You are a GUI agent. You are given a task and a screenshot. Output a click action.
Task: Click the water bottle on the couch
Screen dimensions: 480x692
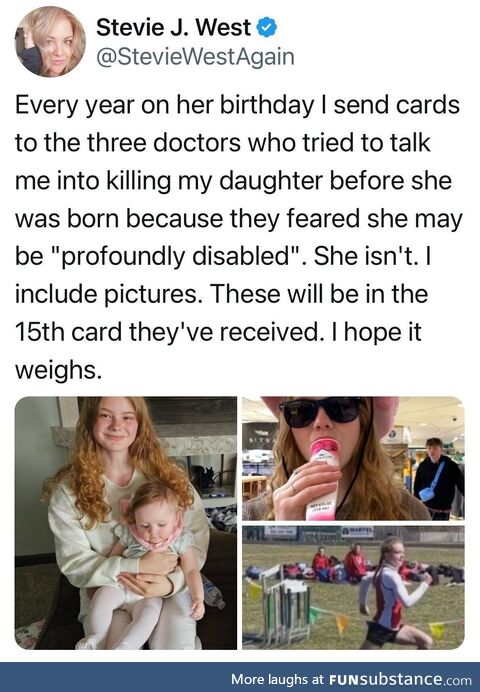(x=214, y=592)
